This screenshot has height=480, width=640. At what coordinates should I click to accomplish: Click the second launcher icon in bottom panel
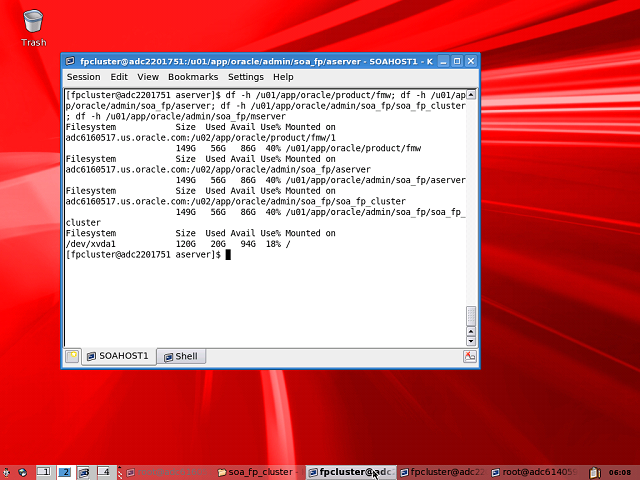[x=22, y=472]
